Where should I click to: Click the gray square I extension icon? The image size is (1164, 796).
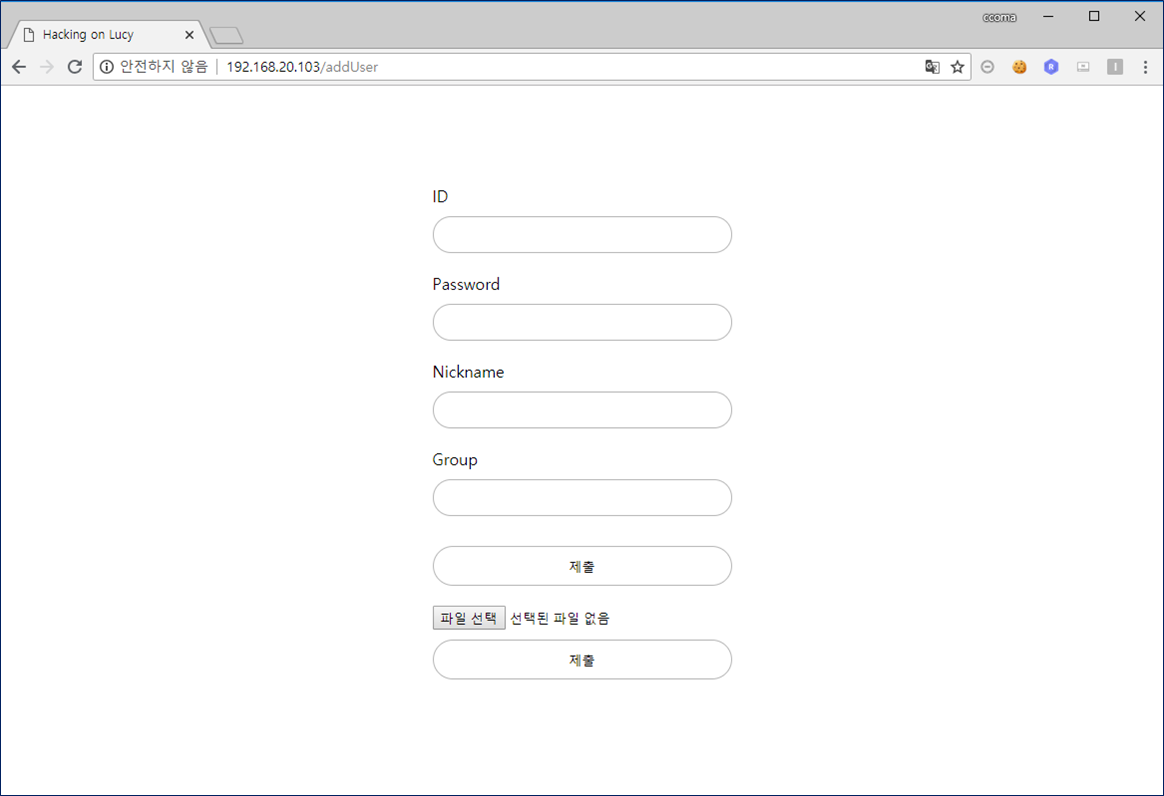[x=1115, y=67]
